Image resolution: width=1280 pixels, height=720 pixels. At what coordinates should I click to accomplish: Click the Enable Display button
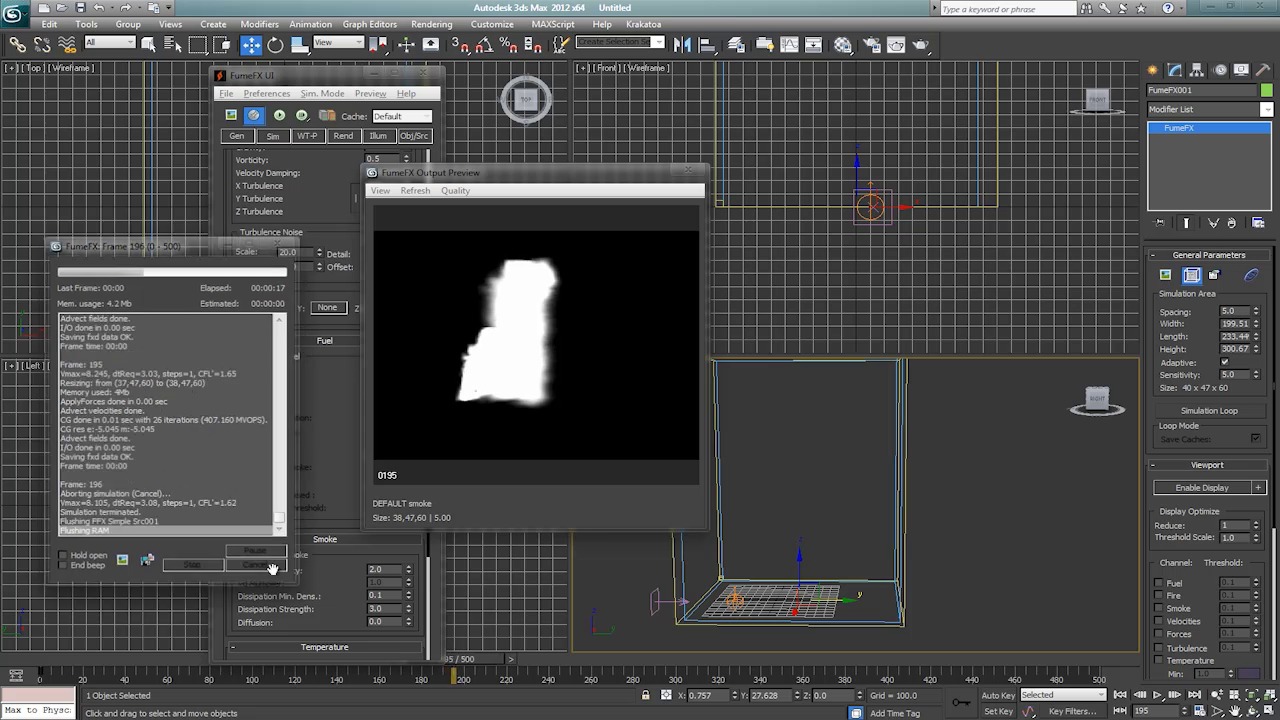pos(1202,488)
